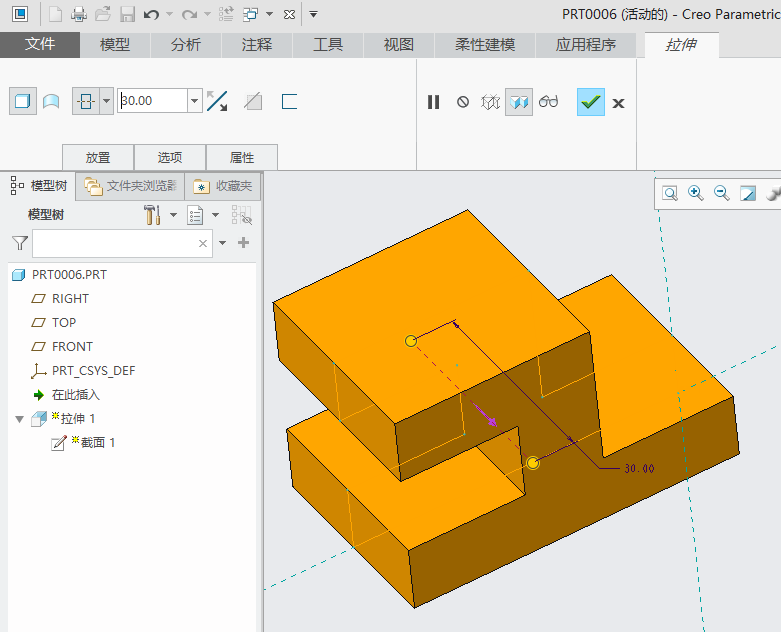
Task: Open the depth type option dropdown
Action: coord(106,101)
